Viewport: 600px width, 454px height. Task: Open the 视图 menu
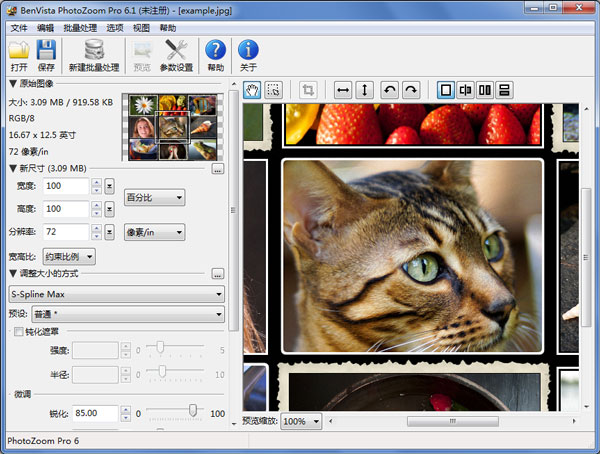141,28
